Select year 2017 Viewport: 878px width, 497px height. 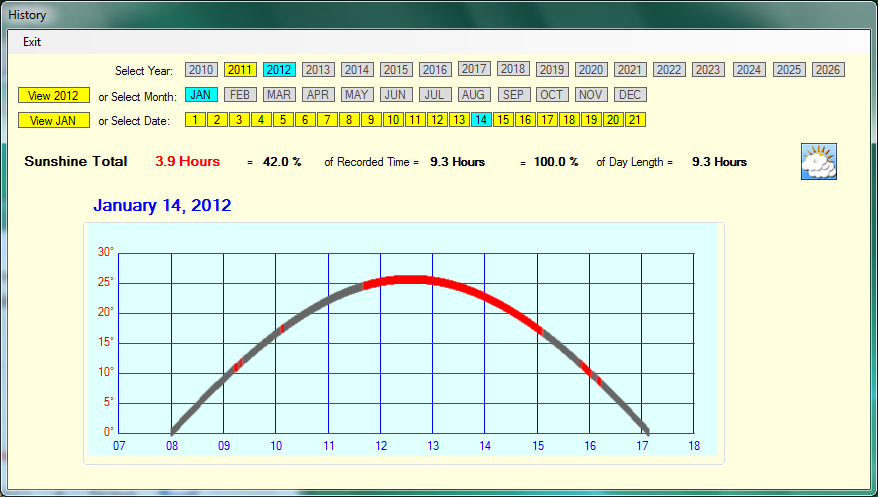coord(474,68)
